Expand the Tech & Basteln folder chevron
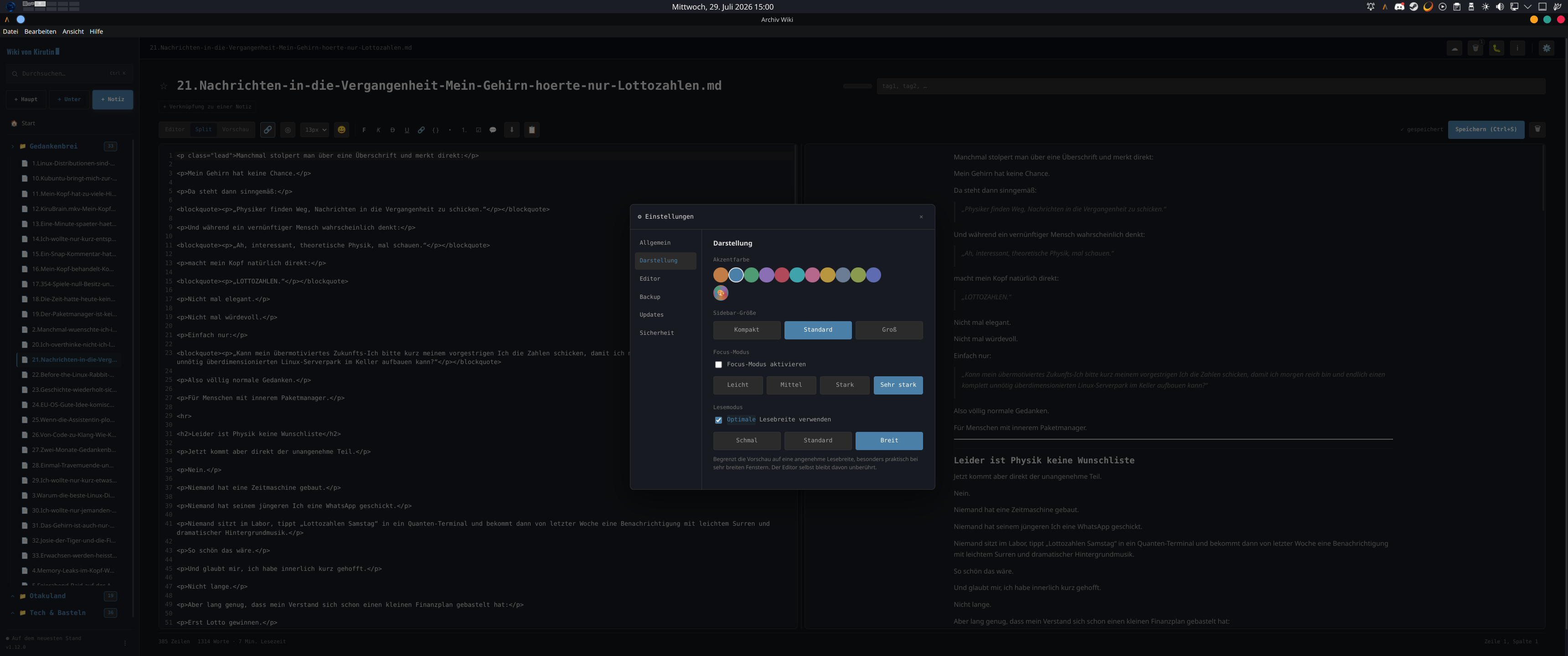 click(x=13, y=613)
